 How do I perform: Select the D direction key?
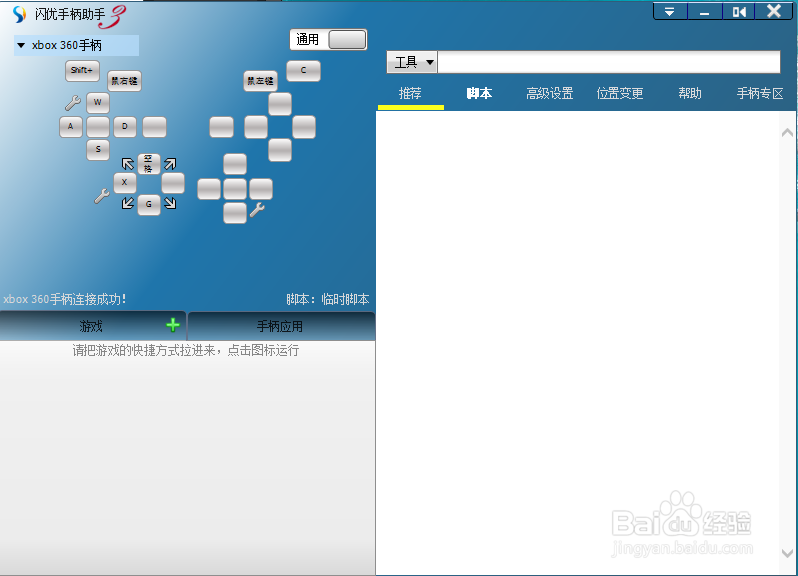125,127
